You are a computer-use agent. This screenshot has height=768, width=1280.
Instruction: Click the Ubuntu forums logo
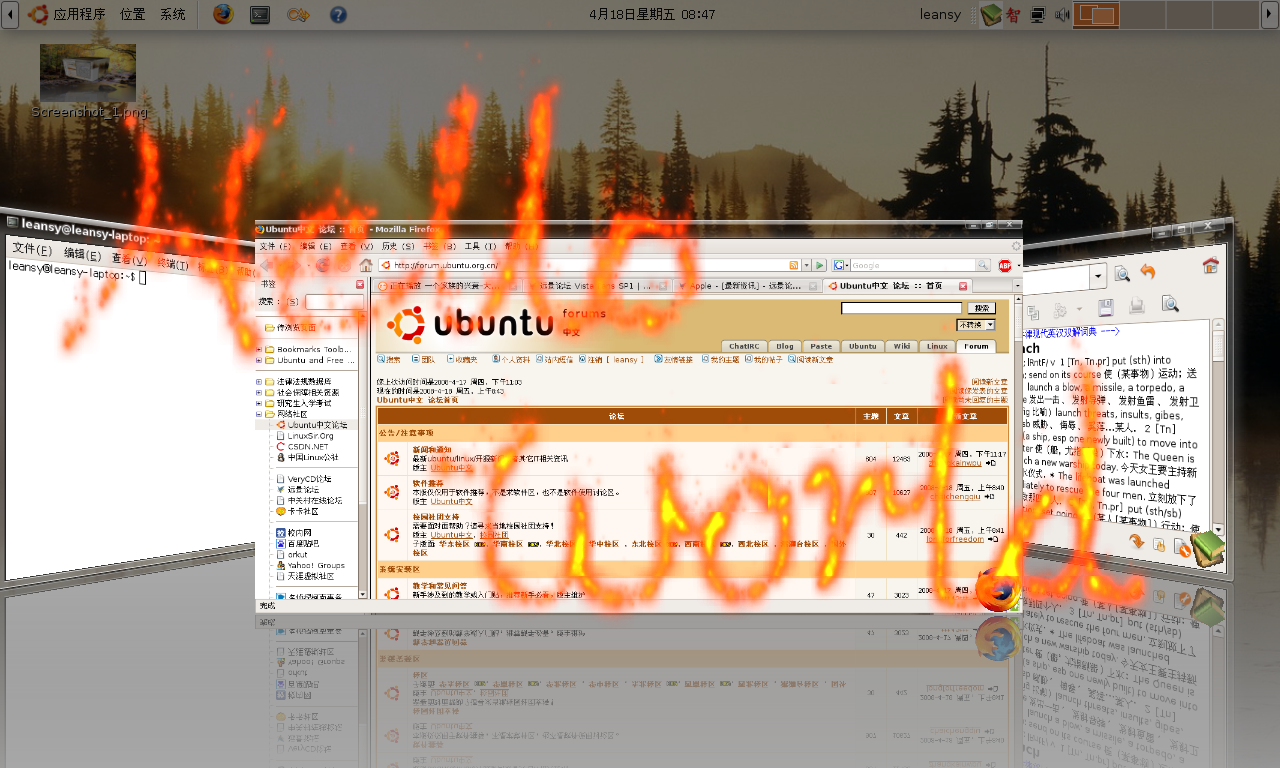click(470, 323)
